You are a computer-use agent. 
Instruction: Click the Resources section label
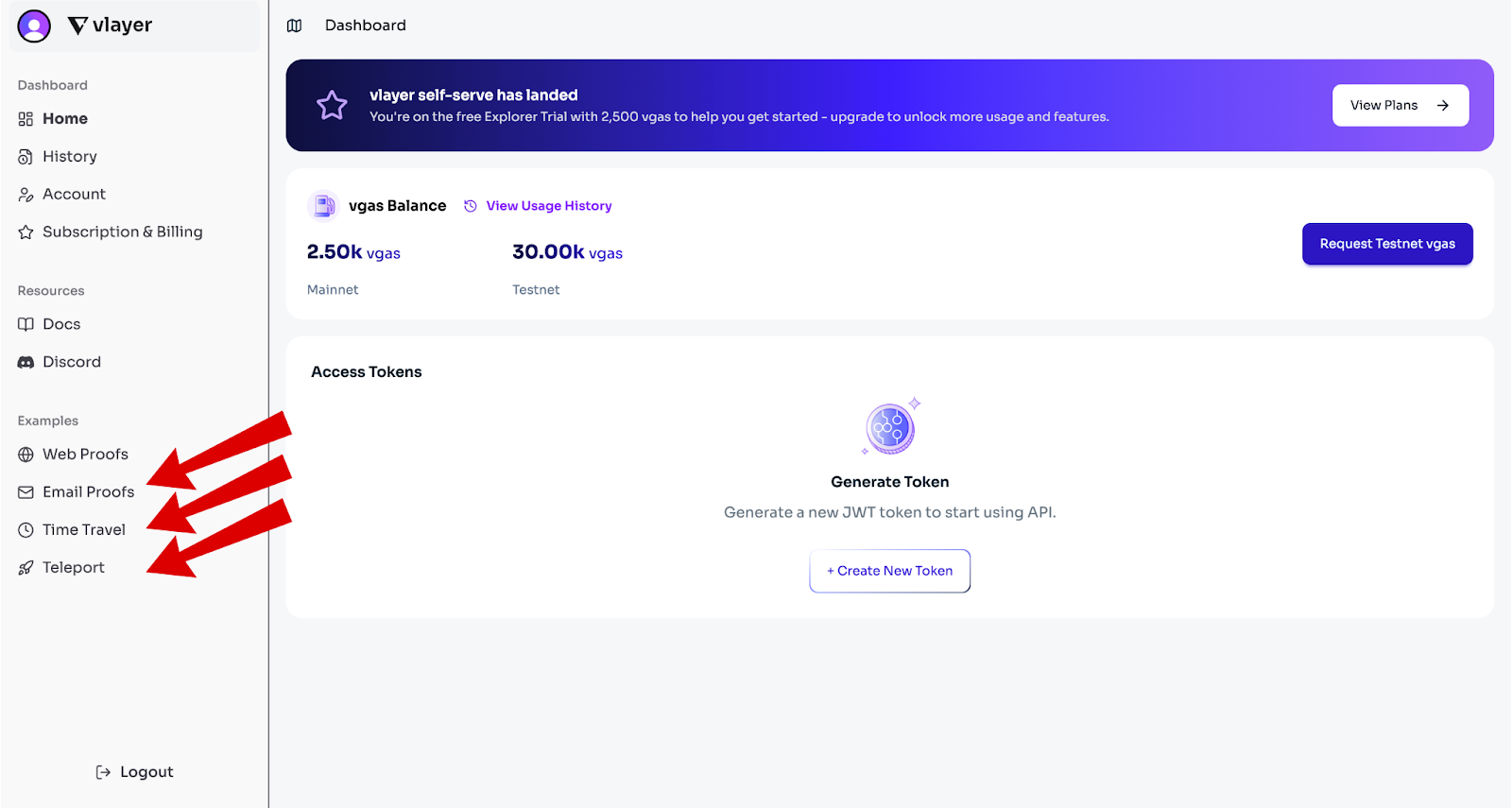click(51, 291)
